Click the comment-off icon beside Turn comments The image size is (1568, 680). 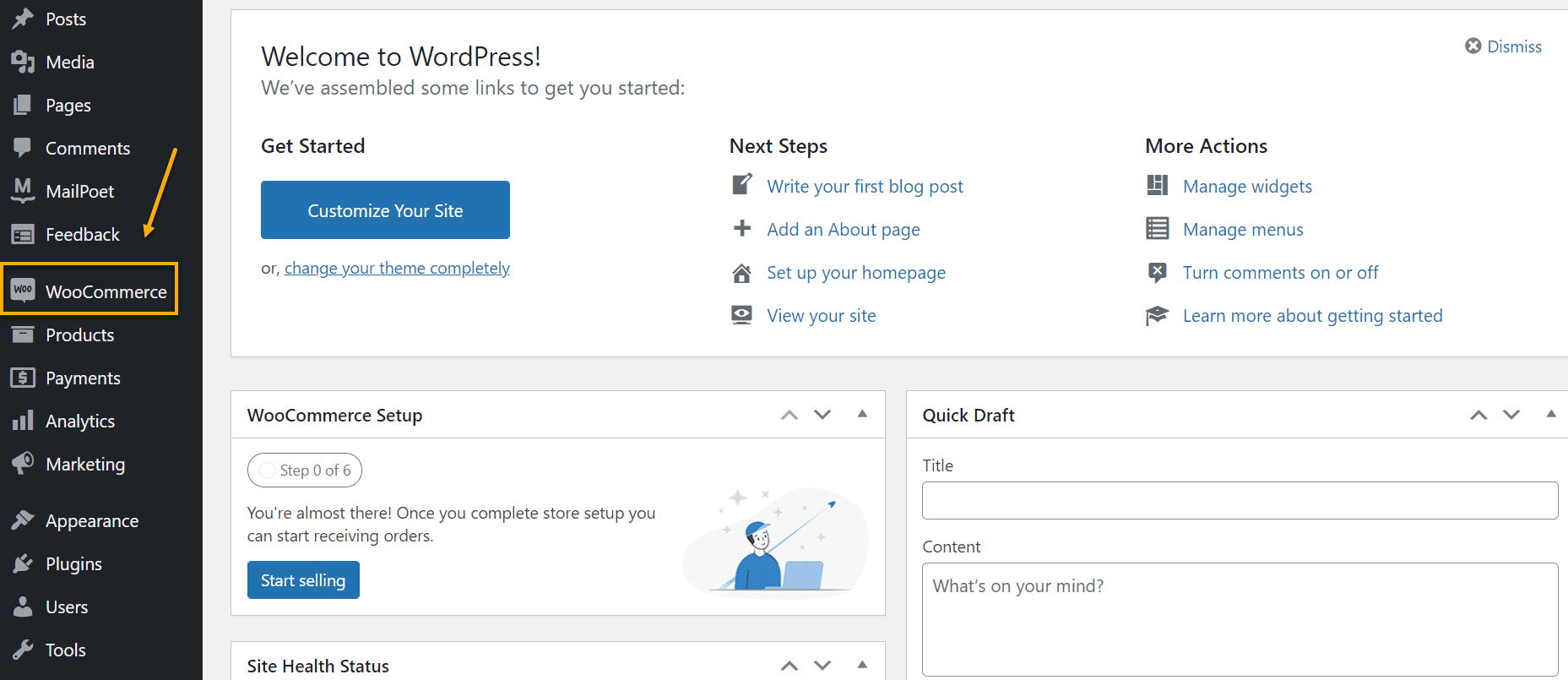[1158, 272]
